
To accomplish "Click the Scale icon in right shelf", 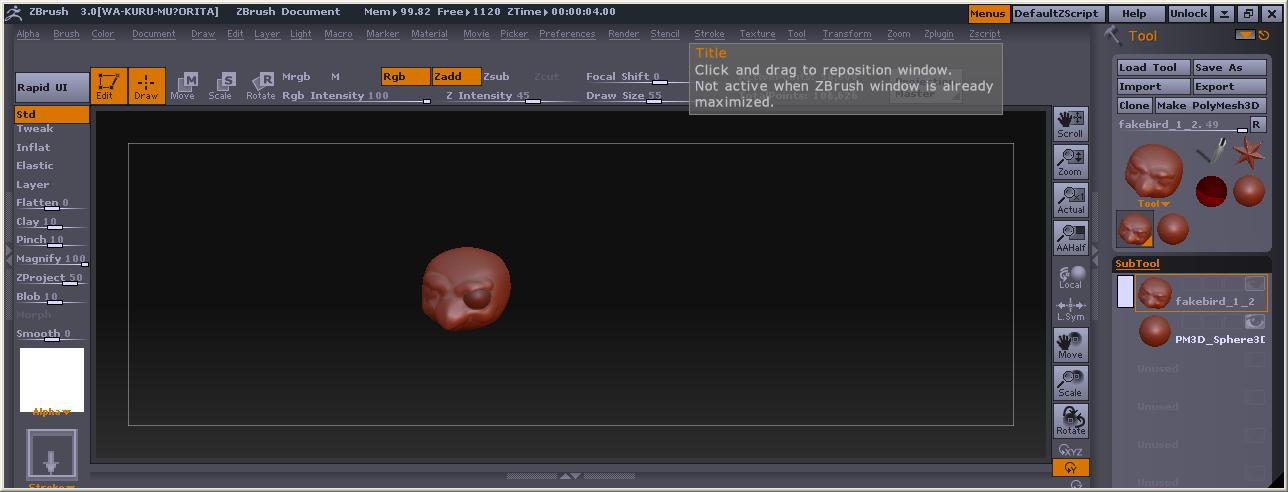I will tap(1070, 383).
